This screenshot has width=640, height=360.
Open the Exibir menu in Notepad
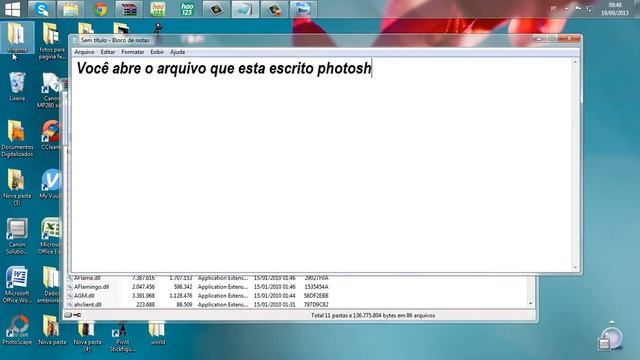[157, 52]
